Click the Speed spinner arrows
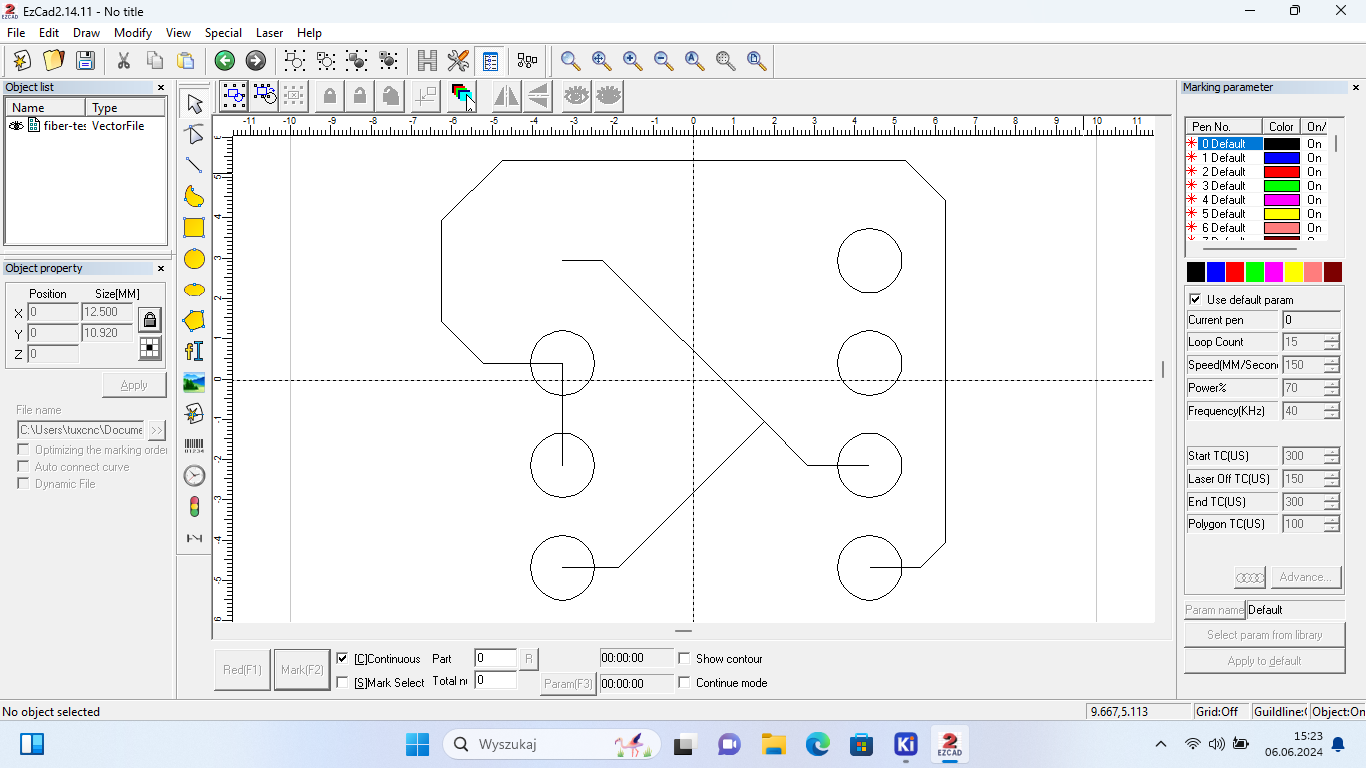Image resolution: width=1366 pixels, height=768 pixels. (1331, 365)
